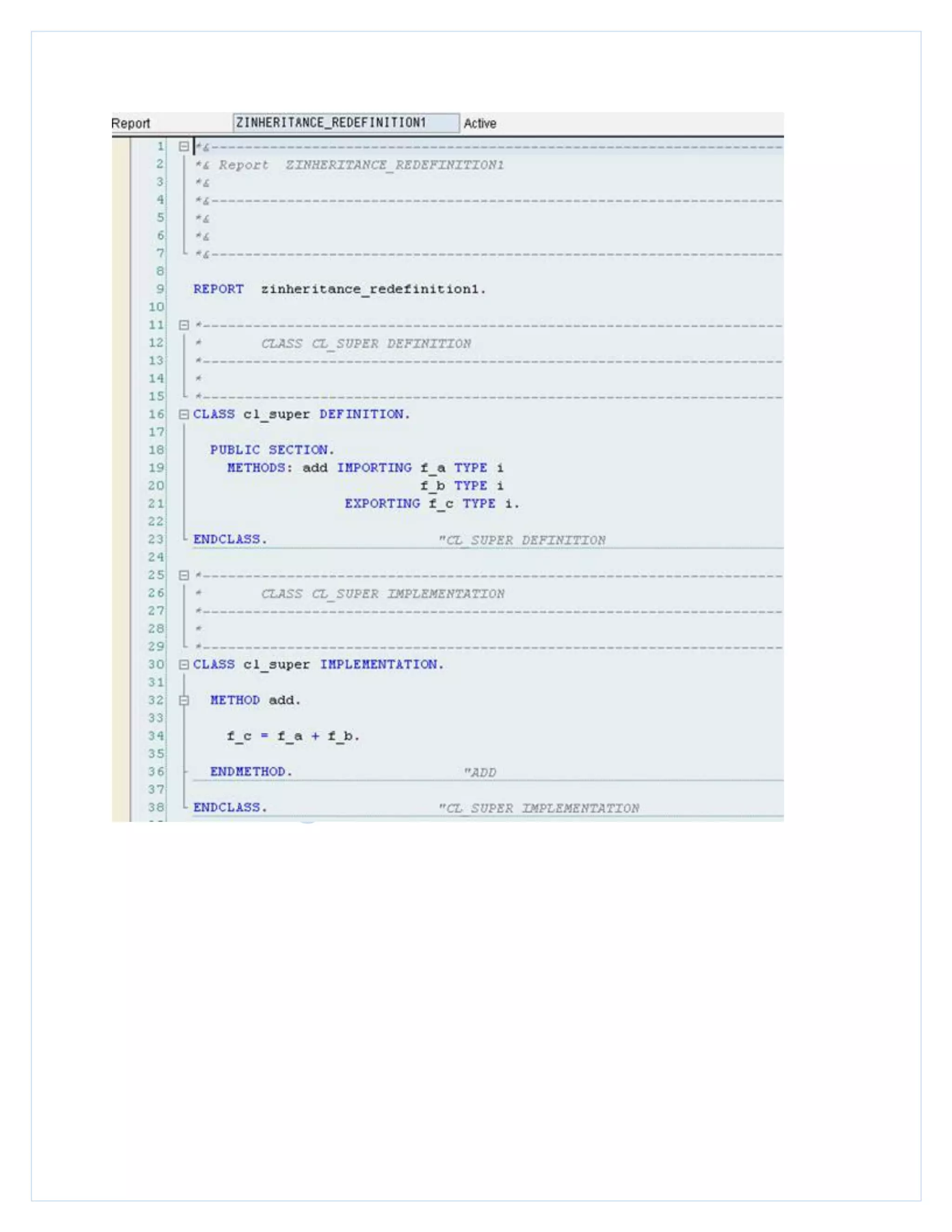Click line number 30 in the gutter
Viewport: 952px width, 1232px height.
tap(156, 664)
